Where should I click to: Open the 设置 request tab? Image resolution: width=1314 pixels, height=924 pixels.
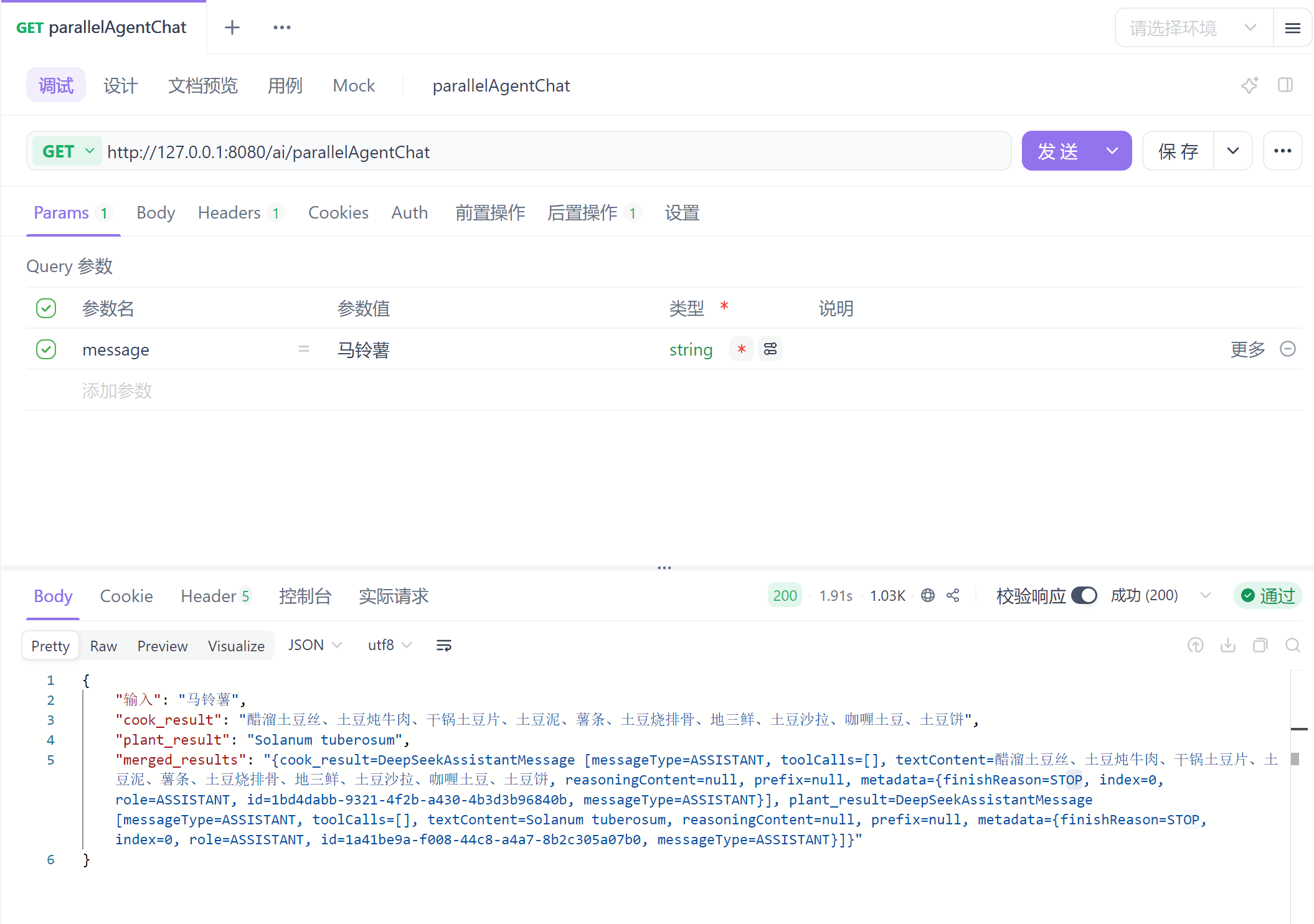(682, 213)
